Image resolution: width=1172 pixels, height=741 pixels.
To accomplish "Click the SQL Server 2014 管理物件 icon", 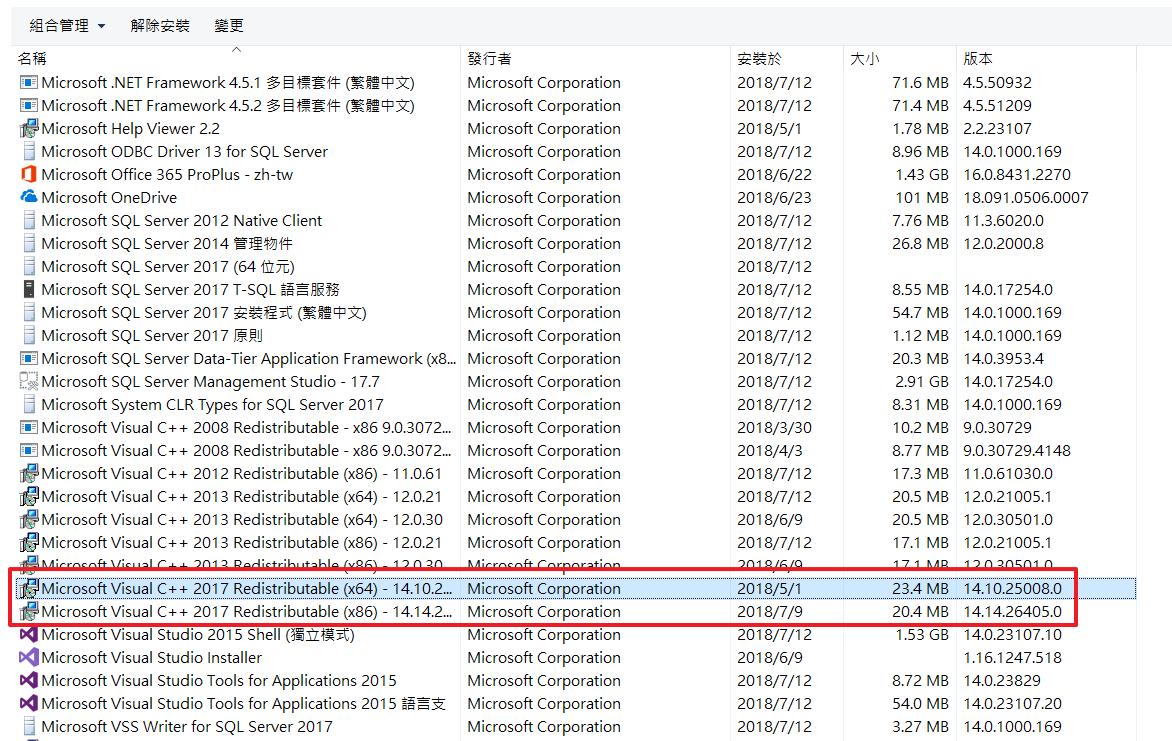I will pyautogui.click(x=28, y=244).
